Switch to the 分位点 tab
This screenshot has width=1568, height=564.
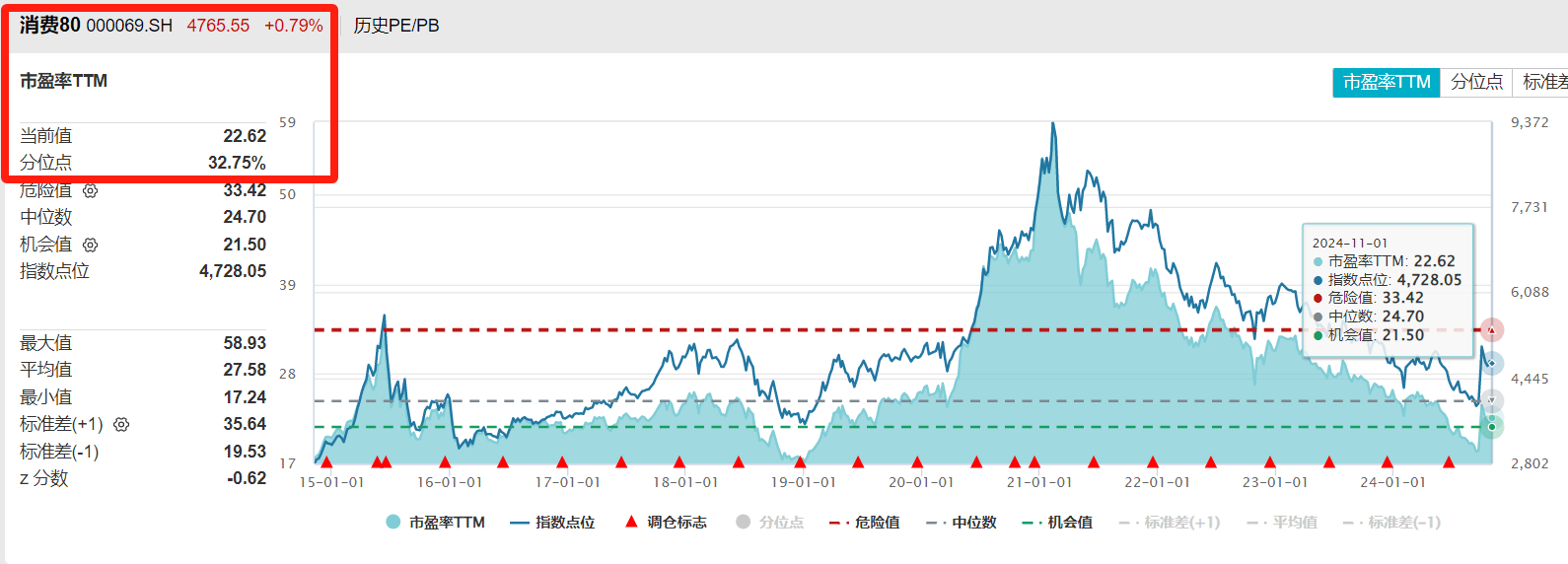pos(1476,82)
